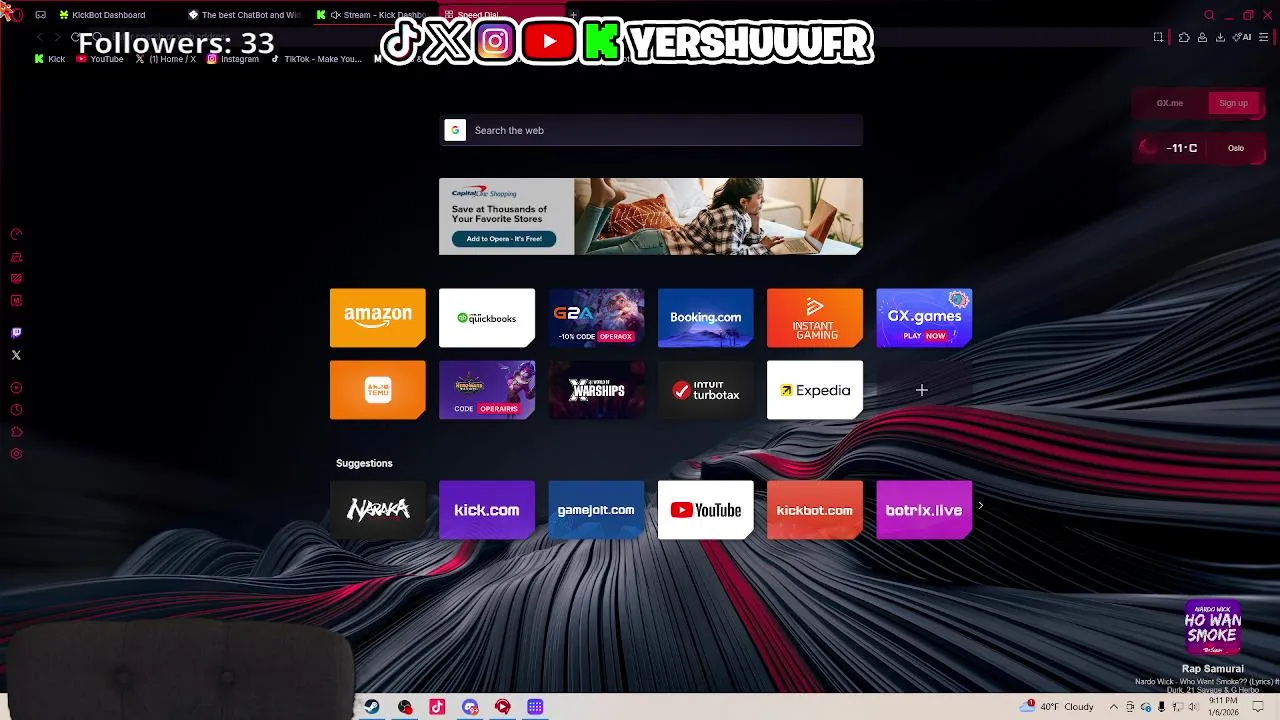Viewport: 1280px width, 720px height.
Task: Click the Who Want Smoke album art
Action: click(1213, 629)
